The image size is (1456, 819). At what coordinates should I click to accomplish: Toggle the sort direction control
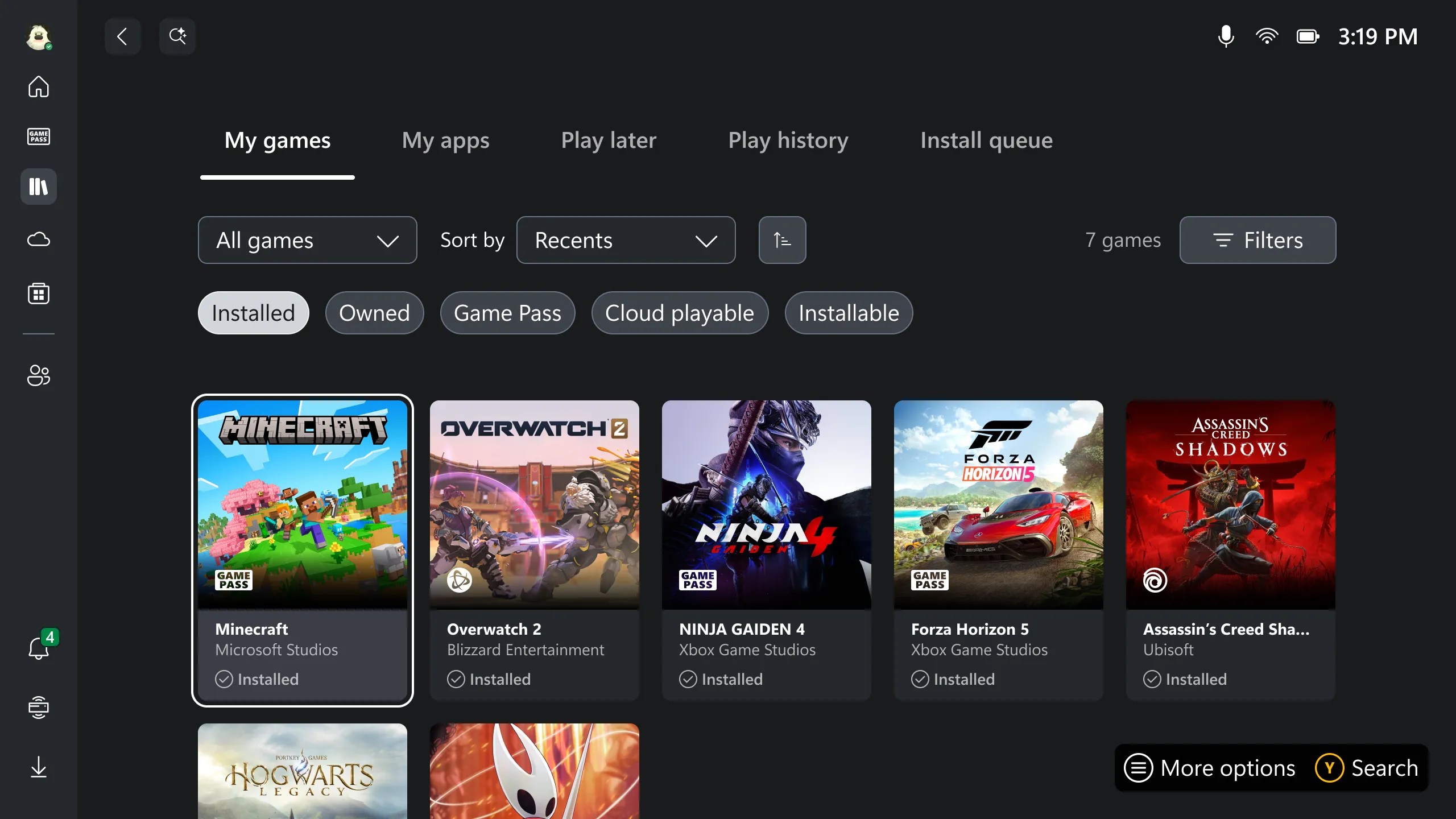[x=782, y=240]
